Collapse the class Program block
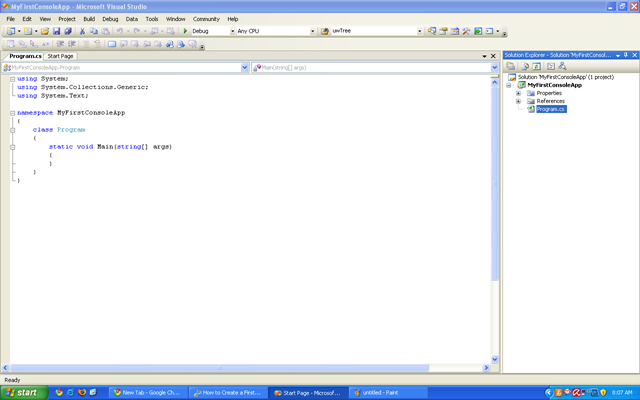640x400 pixels. click(13, 130)
